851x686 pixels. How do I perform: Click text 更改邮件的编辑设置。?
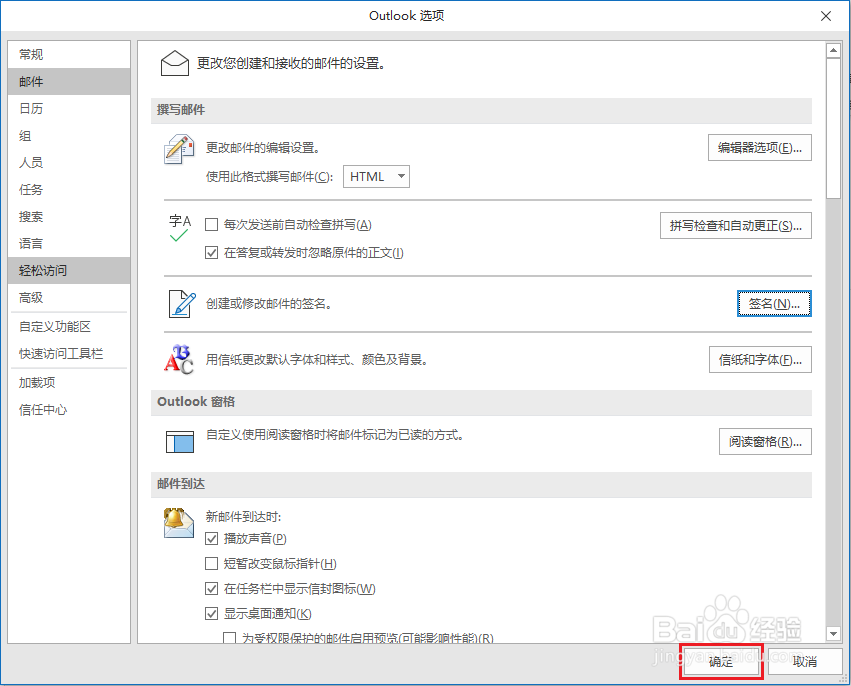click(x=263, y=148)
